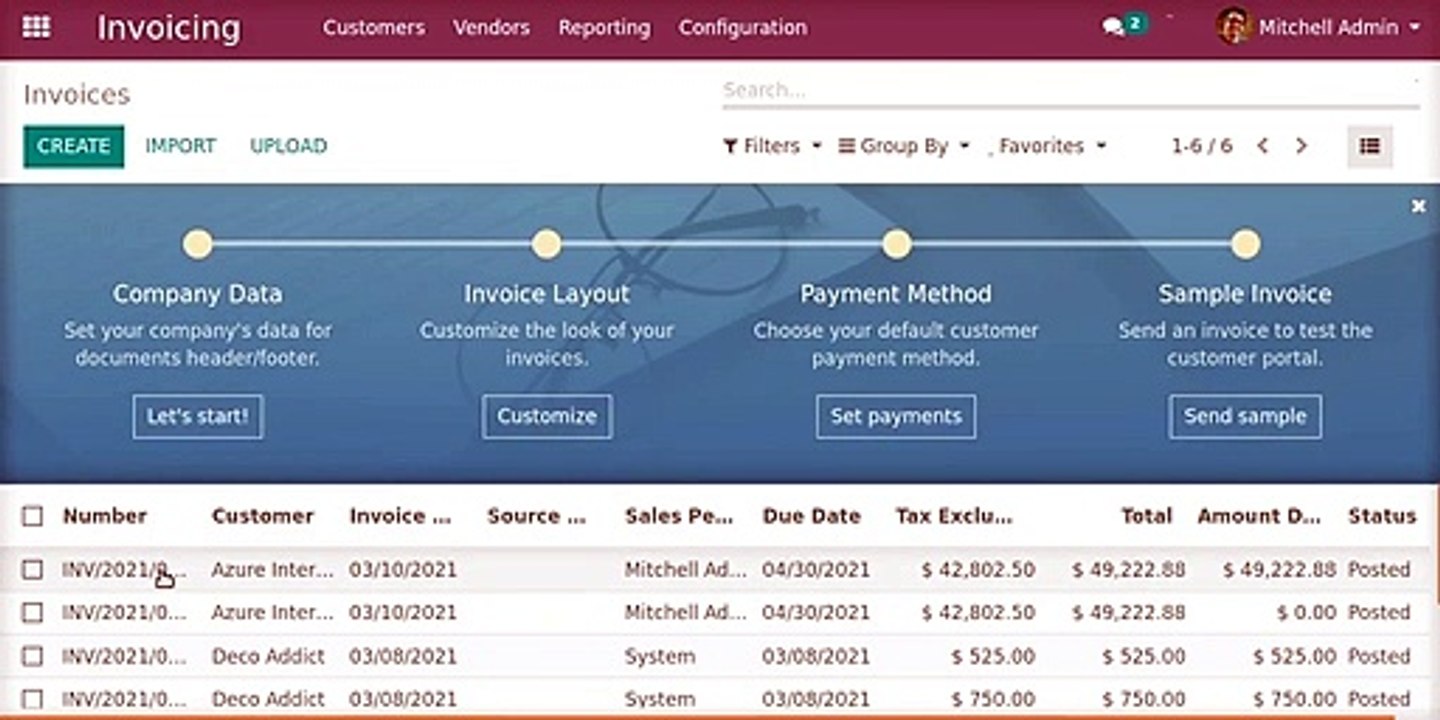
Task: Click Deco Addict in the $ 750.00 row
Action: (268, 699)
